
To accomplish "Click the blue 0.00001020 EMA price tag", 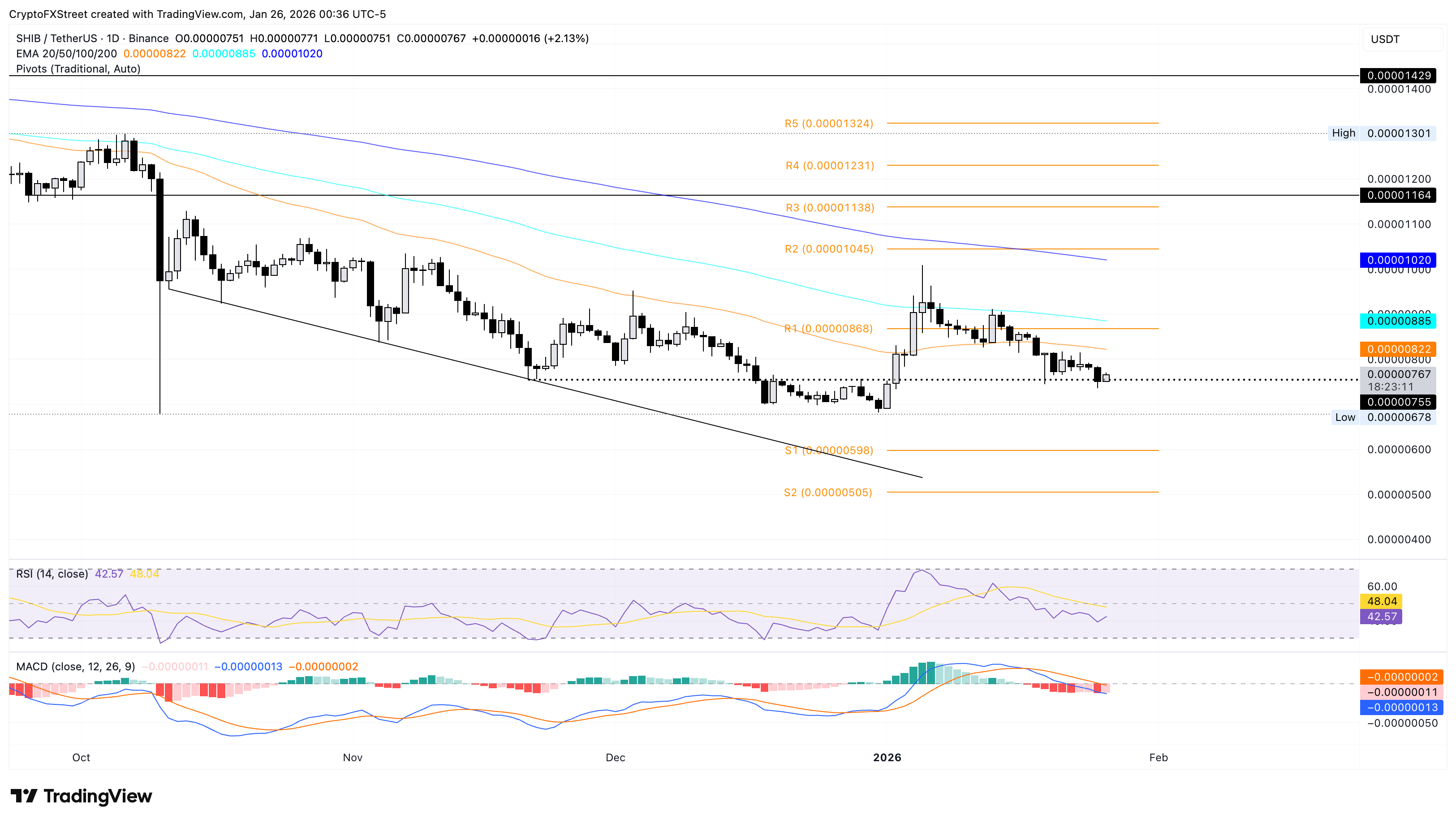I will (x=1398, y=260).
